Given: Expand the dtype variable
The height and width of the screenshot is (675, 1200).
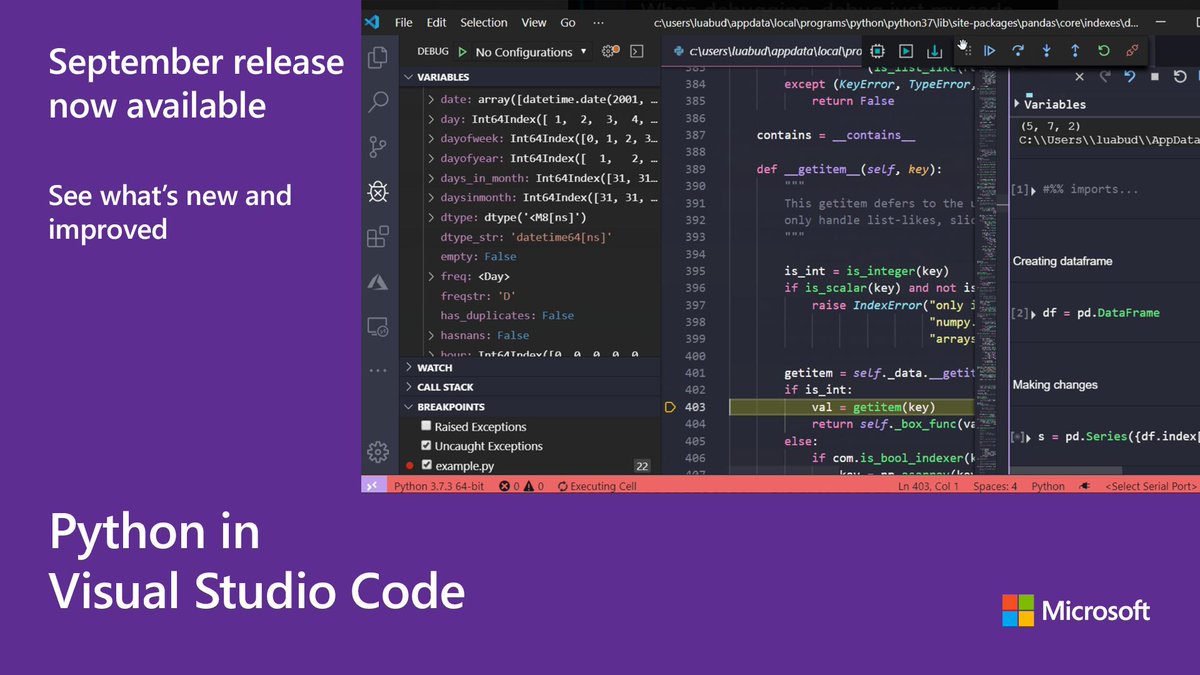Looking at the screenshot, I should click(x=431, y=217).
